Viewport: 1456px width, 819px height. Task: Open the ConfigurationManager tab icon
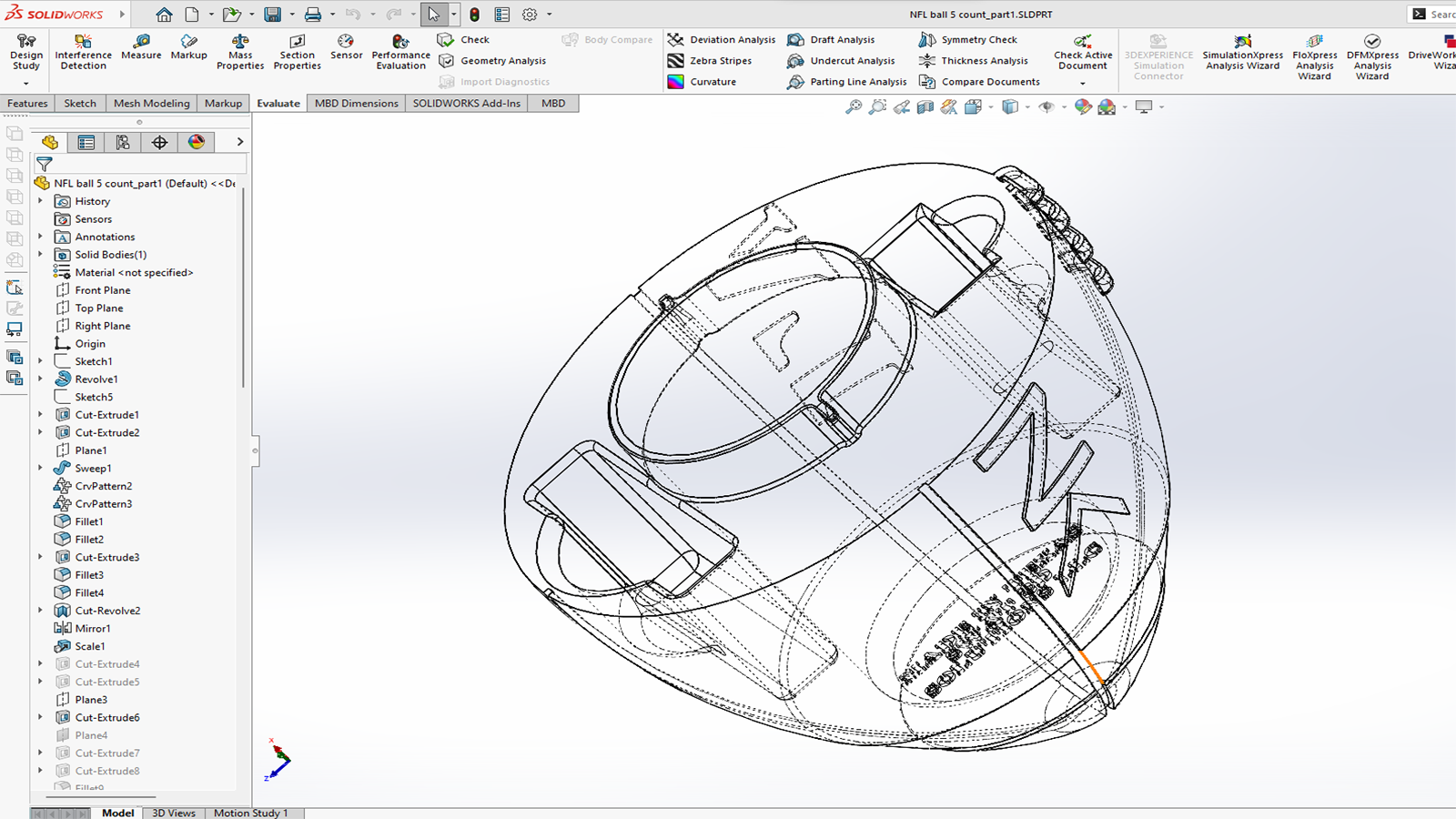click(x=123, y=142)
